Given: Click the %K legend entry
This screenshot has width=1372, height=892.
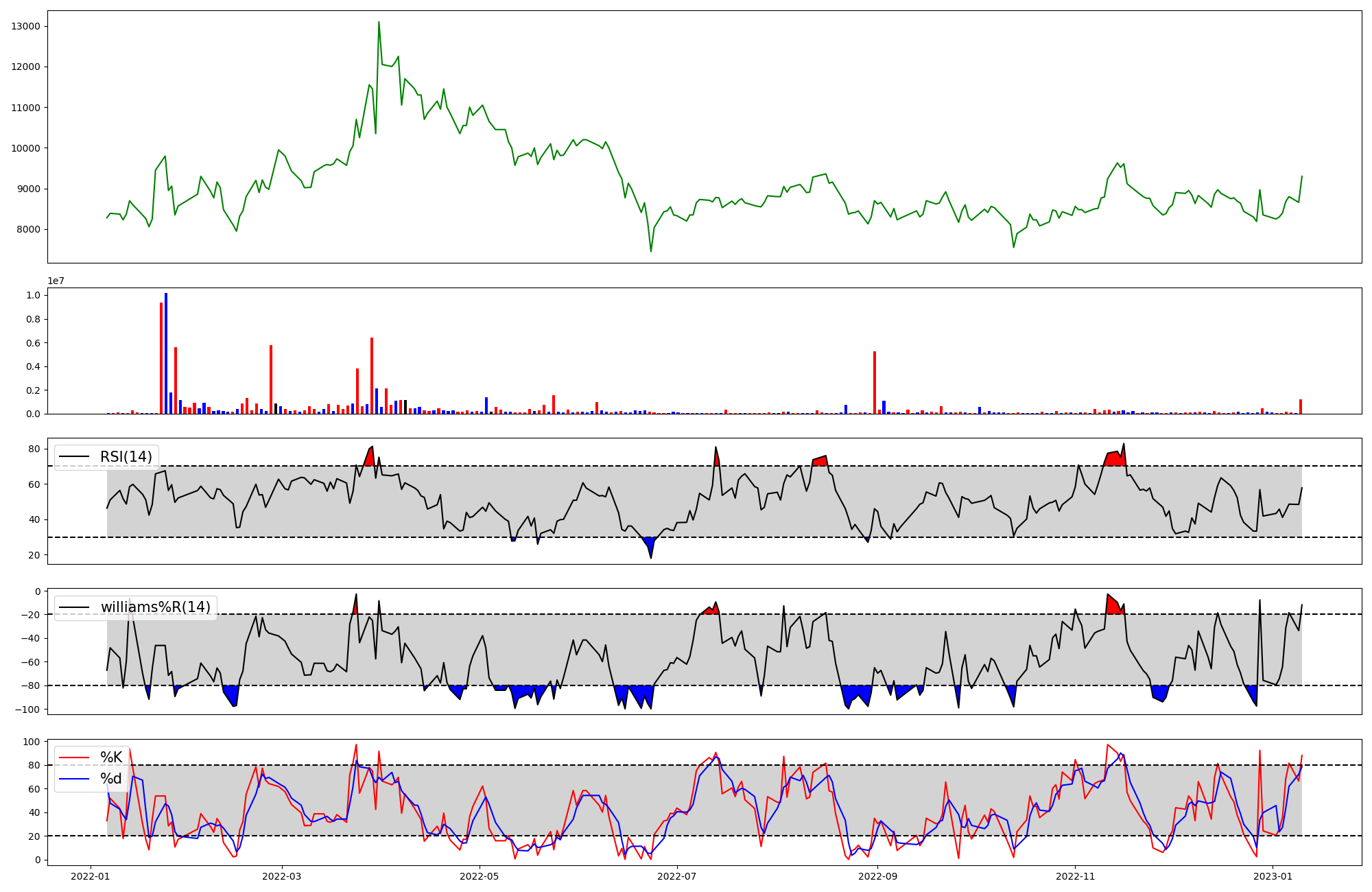Looking at the screenshot, I should pyautogui.click(x=111, y=758).
